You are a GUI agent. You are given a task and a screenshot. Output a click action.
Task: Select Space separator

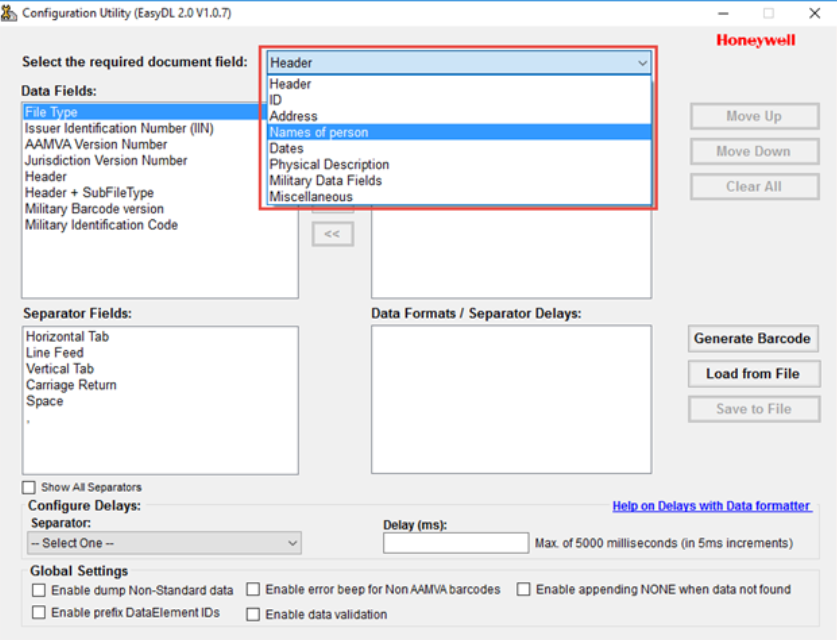point(45,401)
